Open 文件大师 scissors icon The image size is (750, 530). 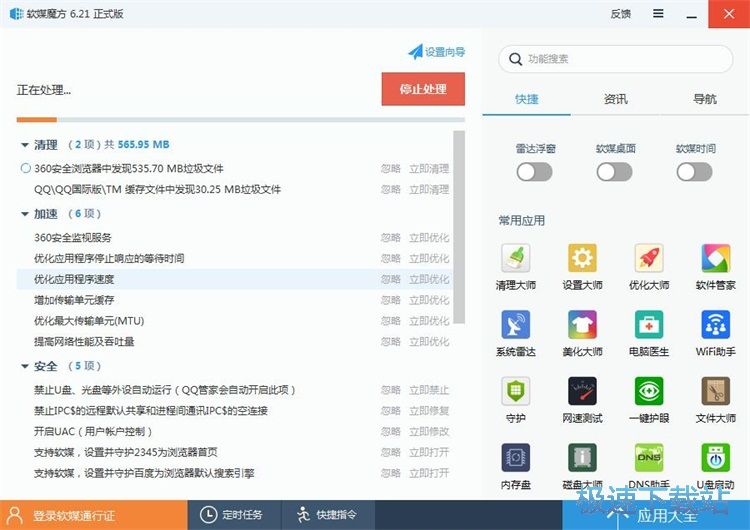716,391
